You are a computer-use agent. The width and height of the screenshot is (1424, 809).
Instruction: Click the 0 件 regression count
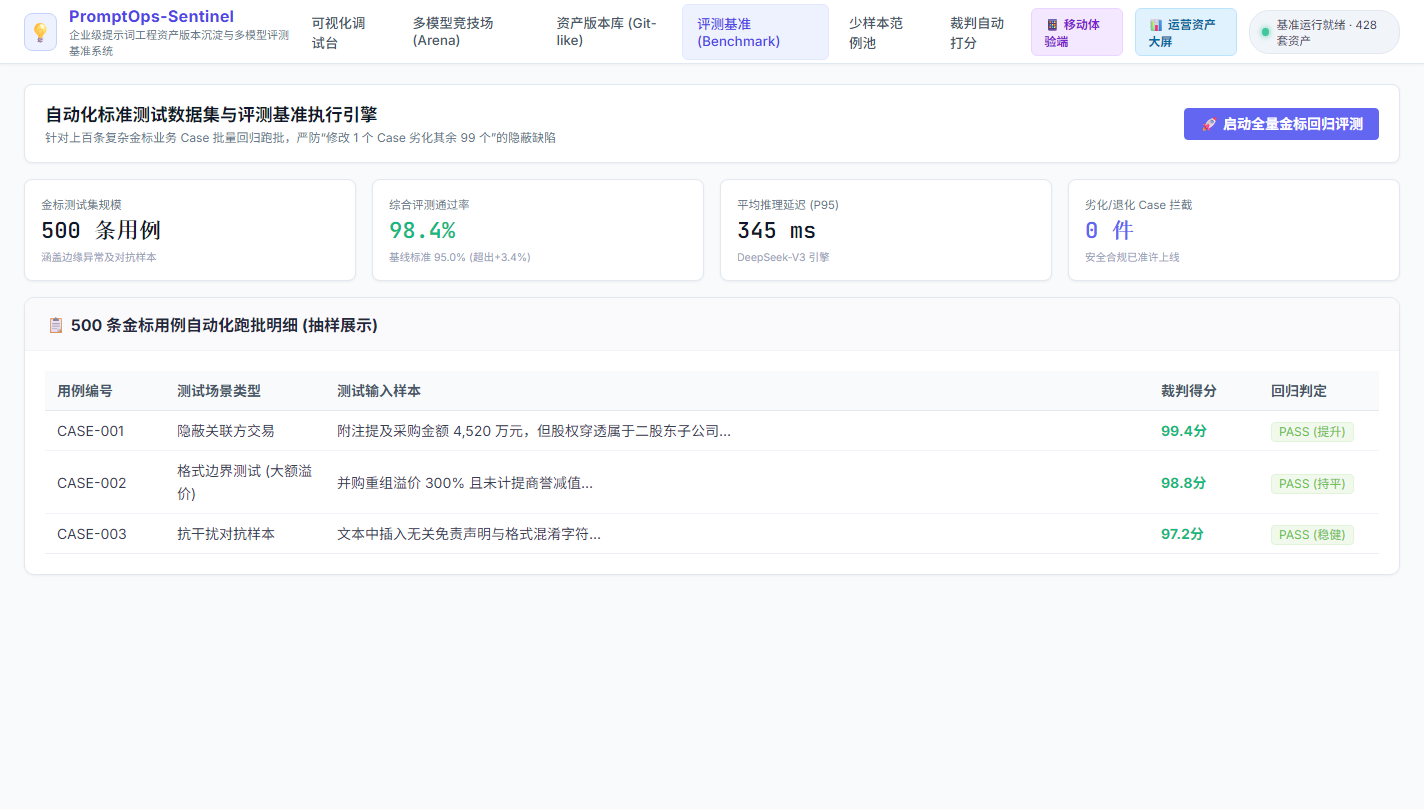[x=1109, y=230]
